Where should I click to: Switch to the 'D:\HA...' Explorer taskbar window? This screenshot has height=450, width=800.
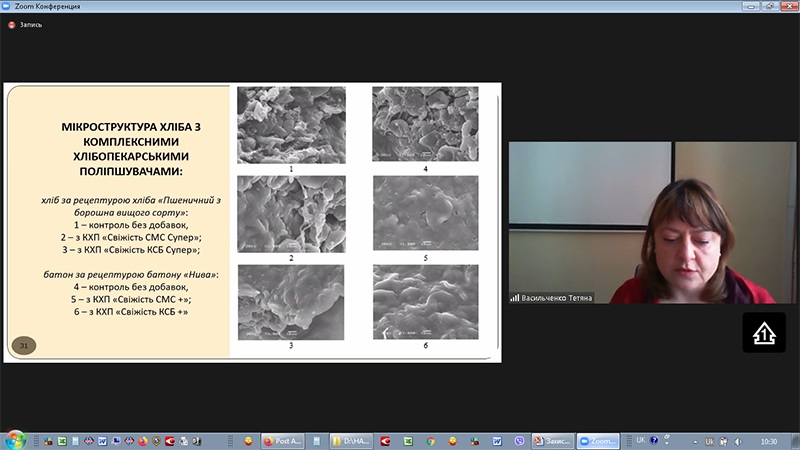coord(349,440)
